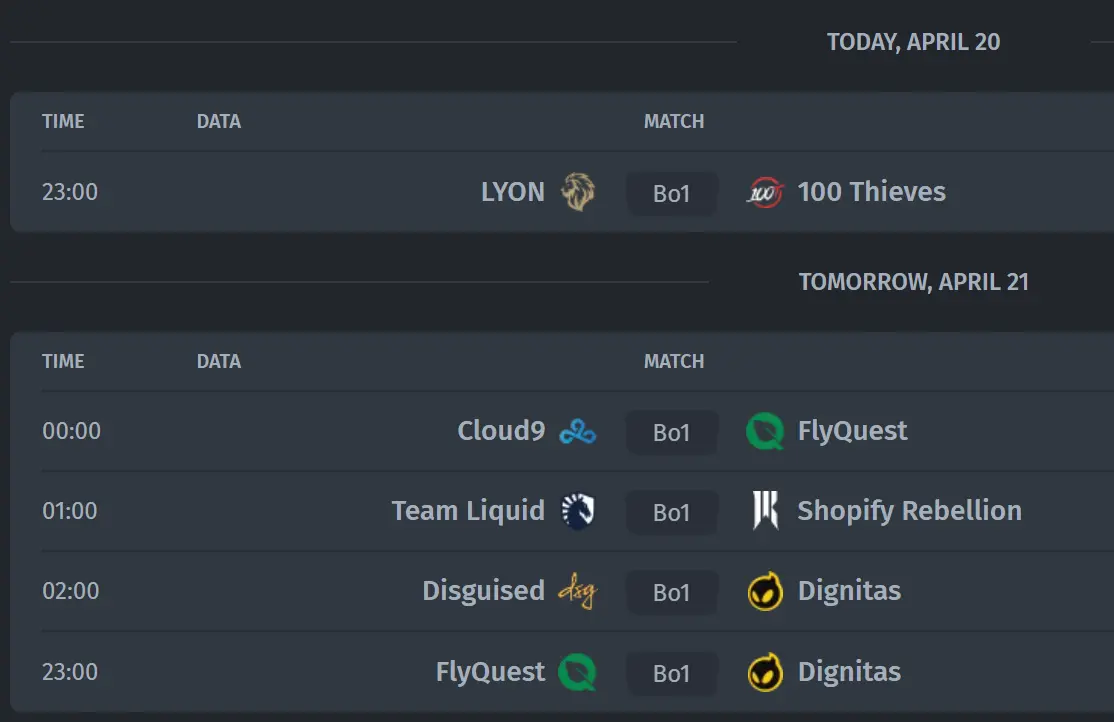Select the Team Liquid horse logo
The height and width of the screenshot is (722, 1114).
click(578, 511)
